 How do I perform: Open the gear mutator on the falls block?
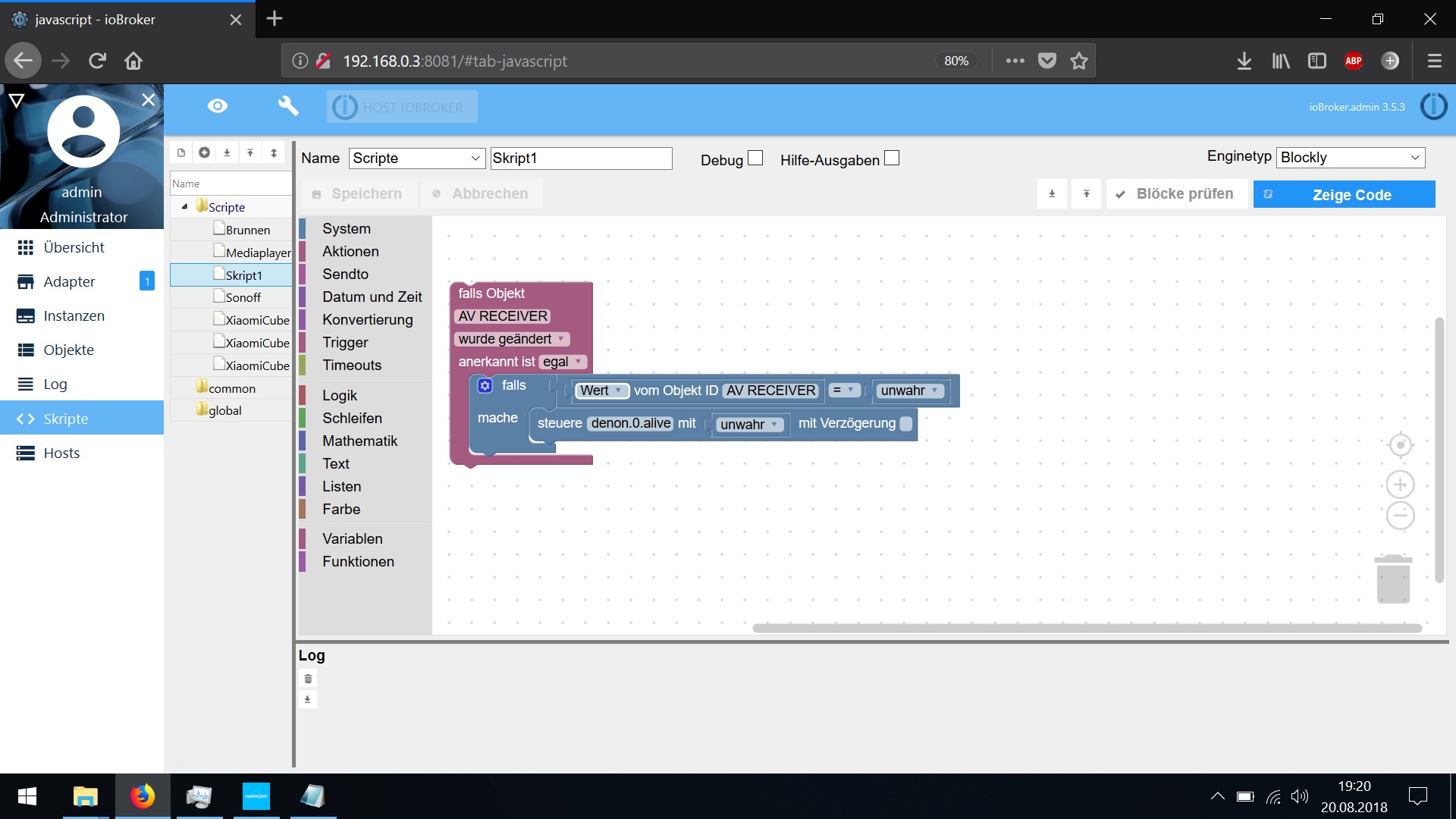pyautogui.click(x=485, y=386)
